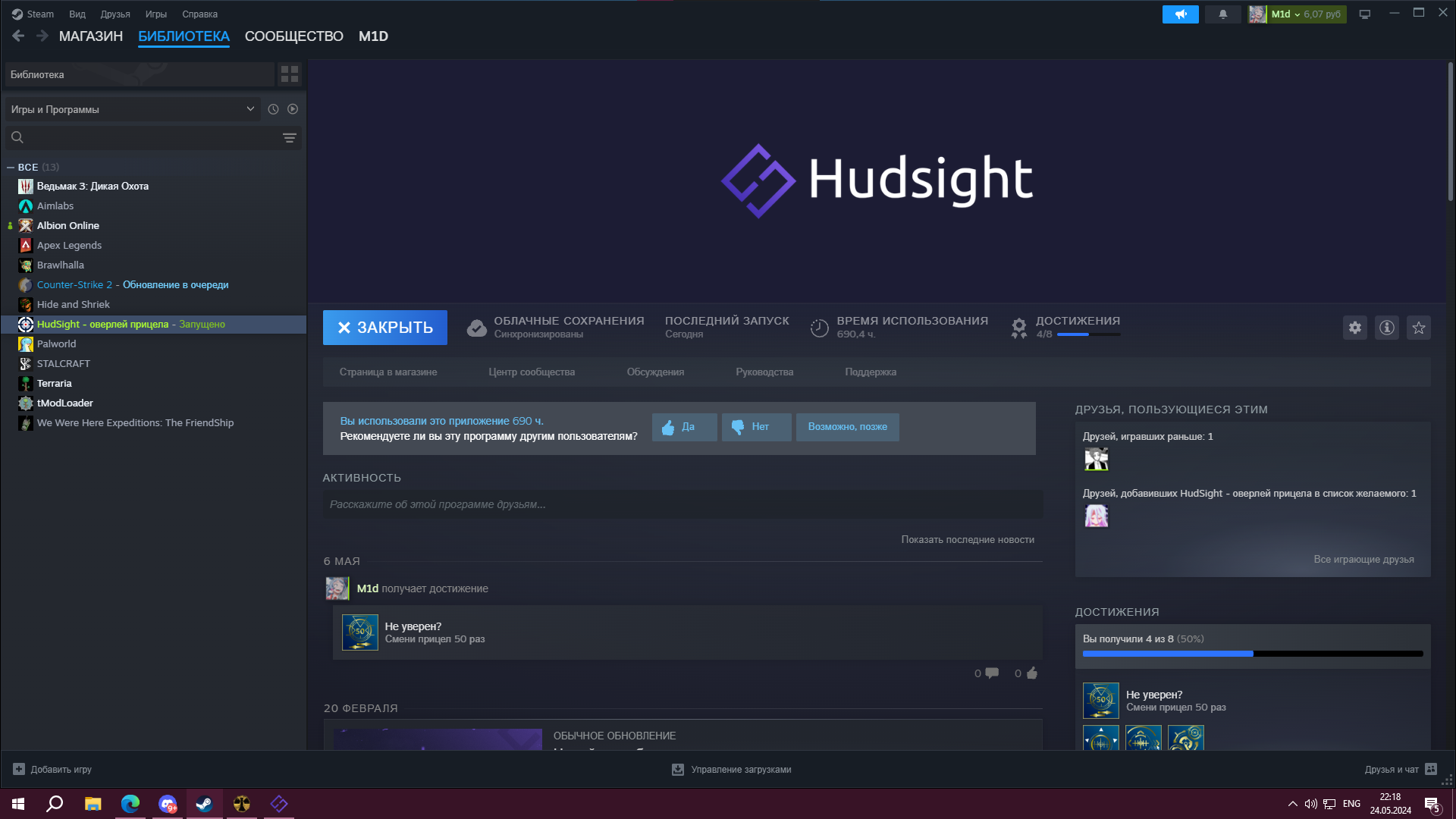Recommend app with Да button

[684, 427]
